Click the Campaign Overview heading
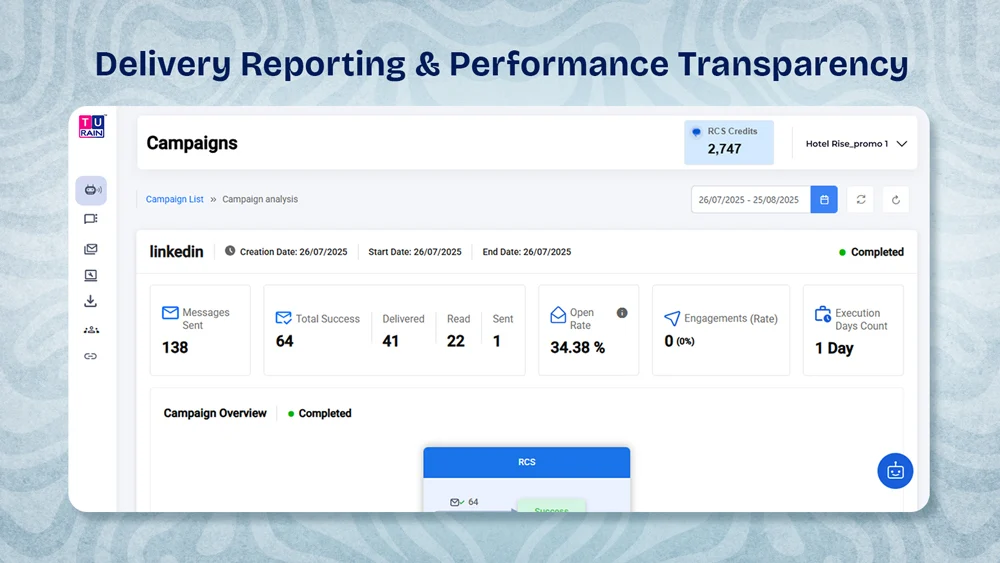Screen dimensions: 1000x563 click(x=215, y=413)
